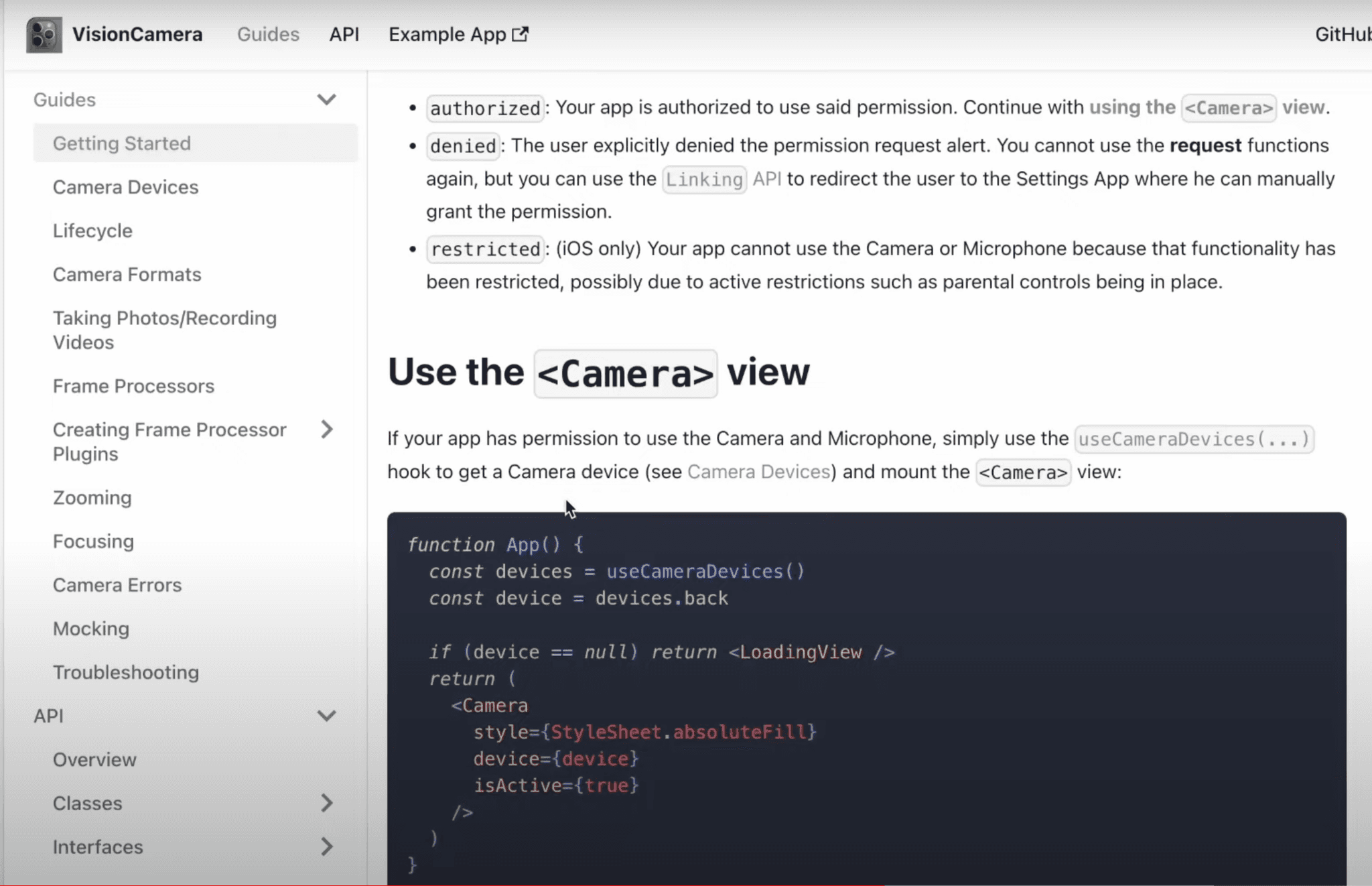
Task: Select Taking Photos/Recording Videos guide
Action: tap(165, 330)
